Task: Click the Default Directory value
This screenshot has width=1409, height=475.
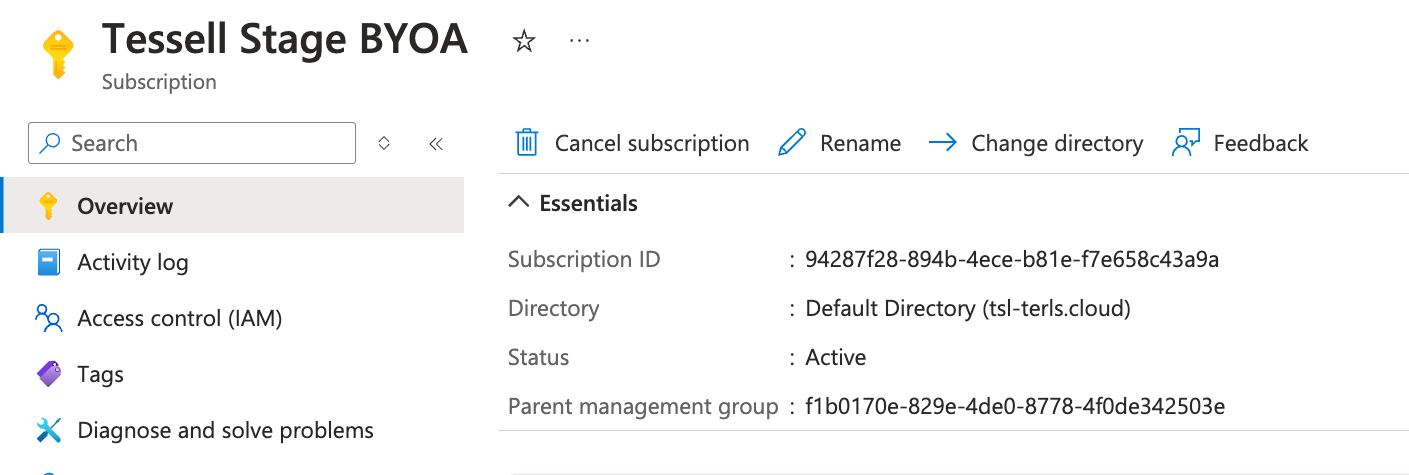Action: (x=967, y=308)
